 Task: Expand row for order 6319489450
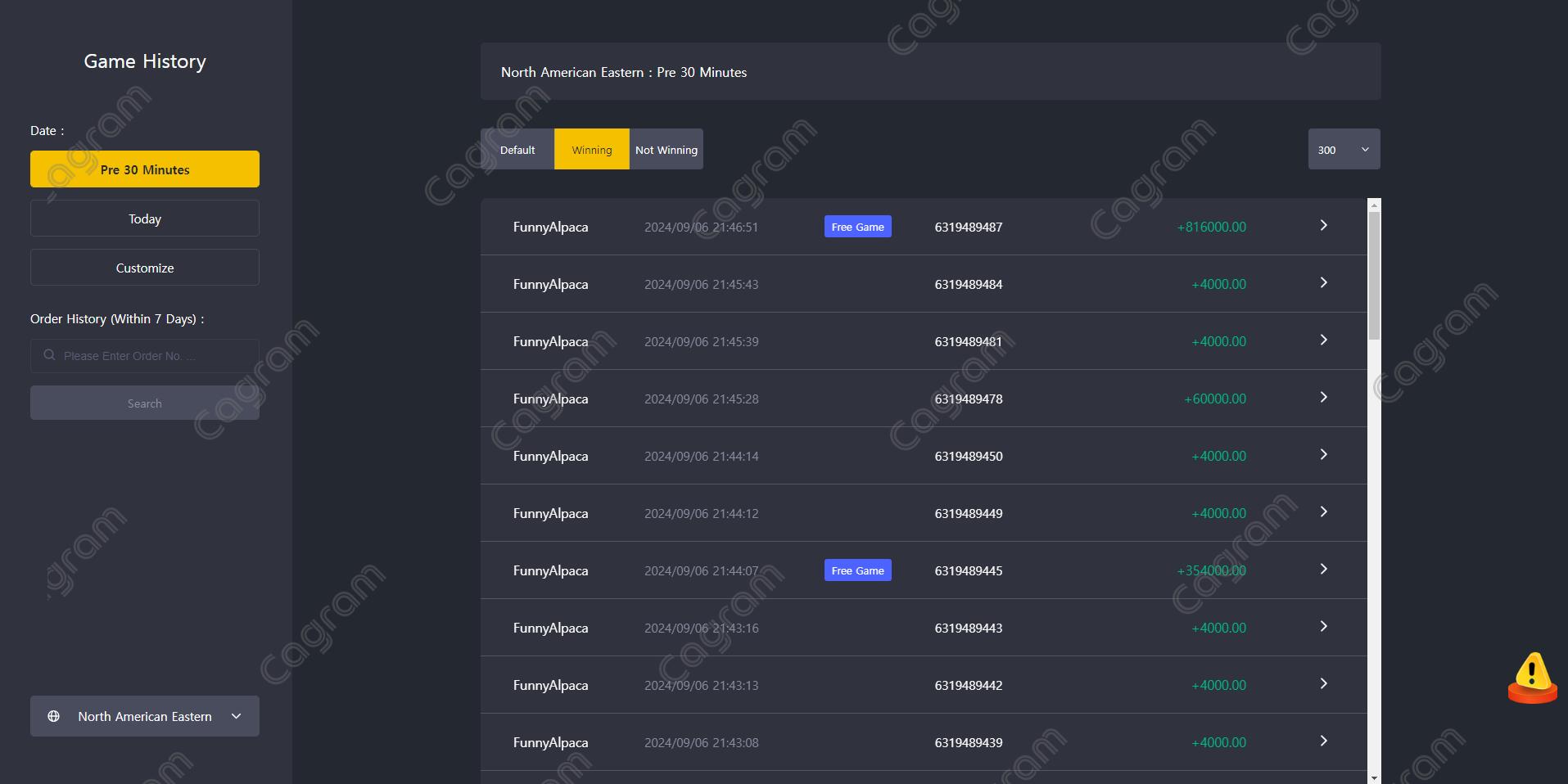point(1323,455)
